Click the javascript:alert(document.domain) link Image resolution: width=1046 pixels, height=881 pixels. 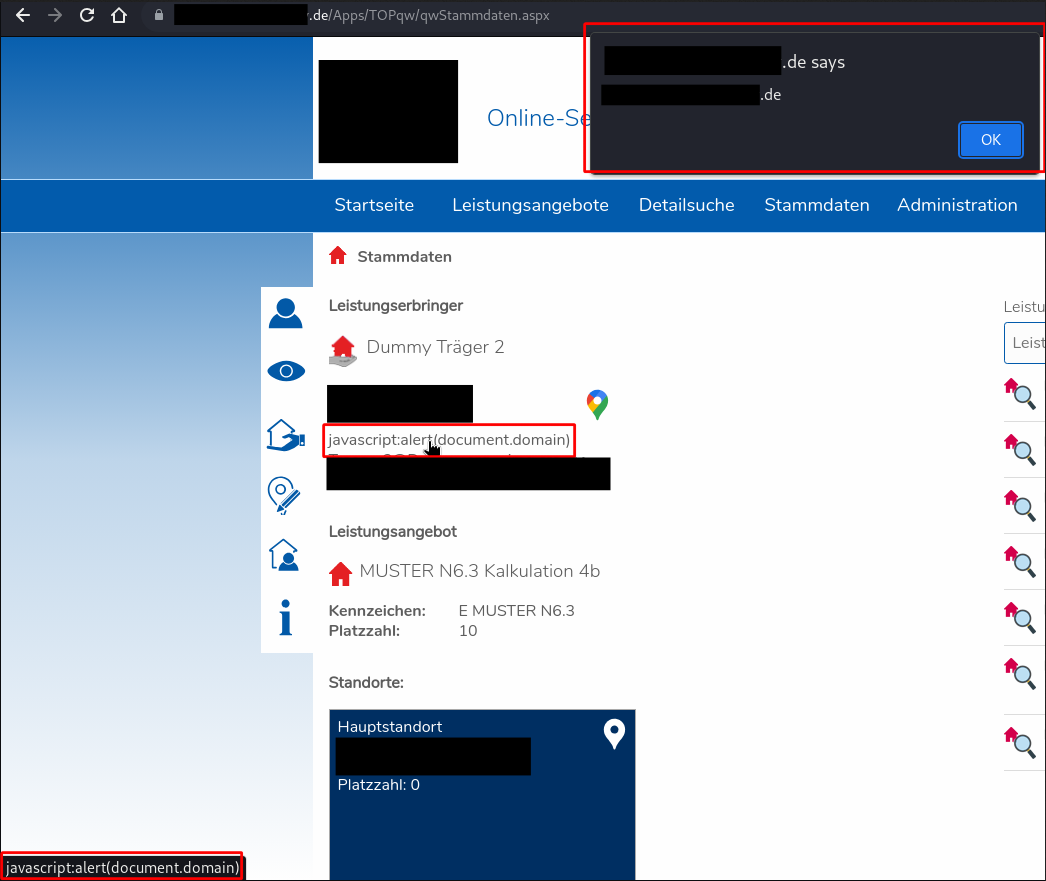(448, 440)
